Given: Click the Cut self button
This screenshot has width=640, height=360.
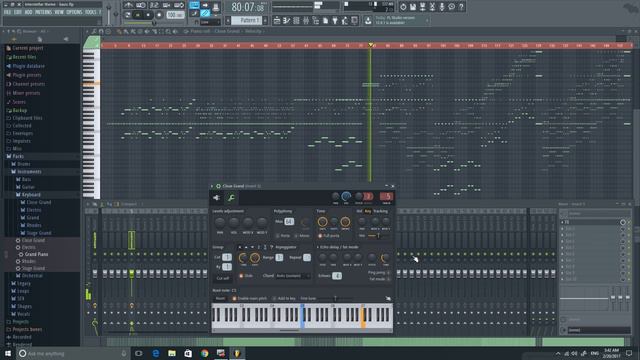Looking at the screenshot, I should pyautogui.click(x=223, y=278).
